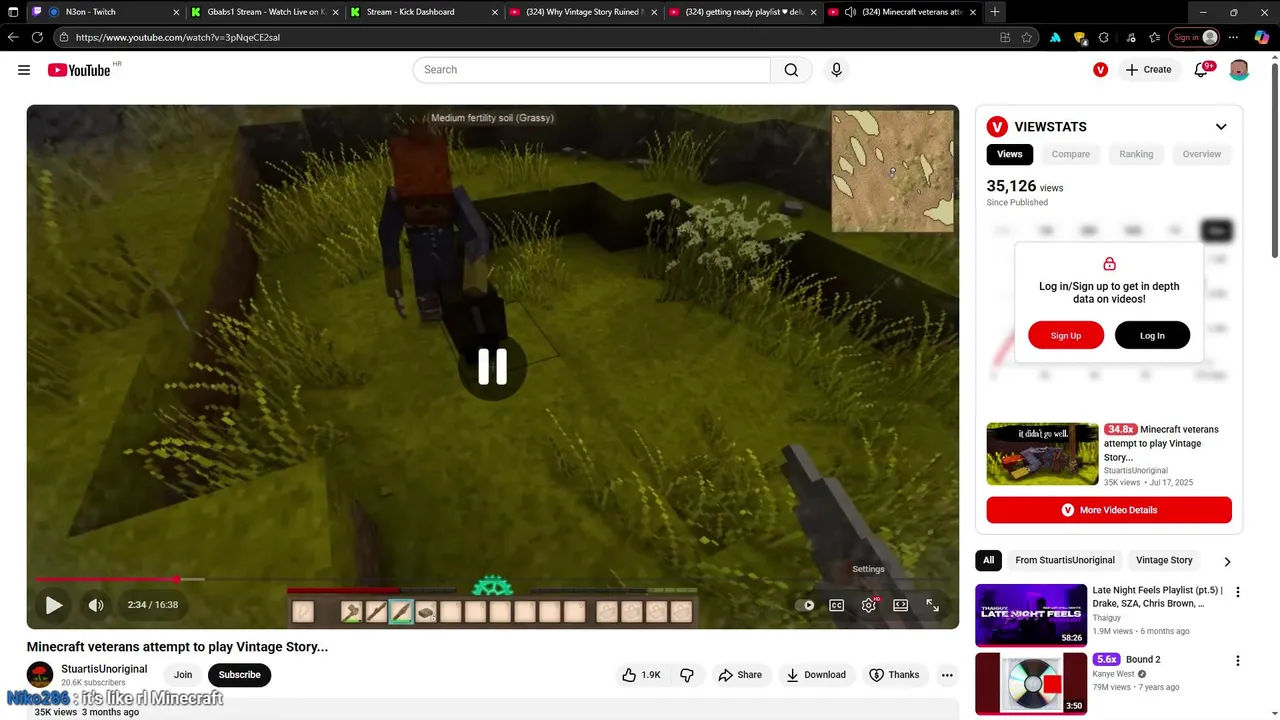Click More Video Details button
This screenshot has width=1280, height=720.
(x=1109, y=510)
